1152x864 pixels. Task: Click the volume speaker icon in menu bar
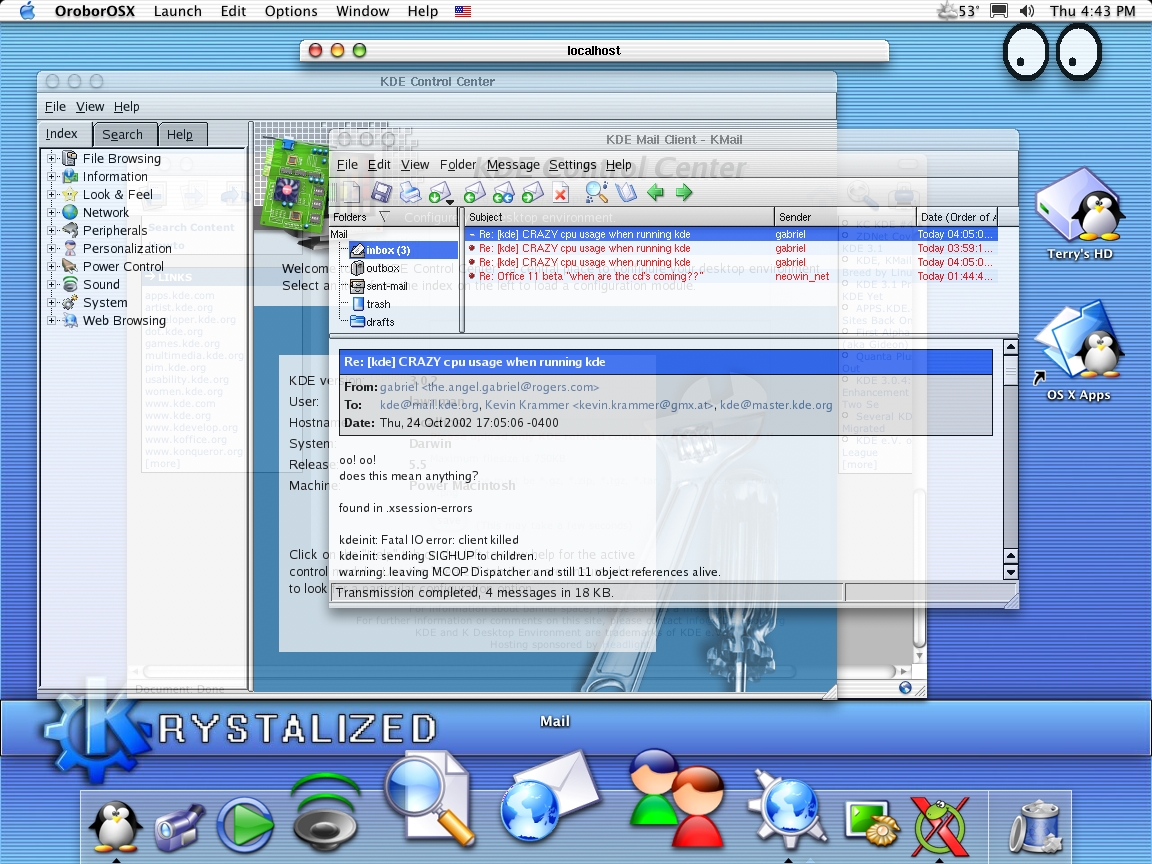point(1027,11)
